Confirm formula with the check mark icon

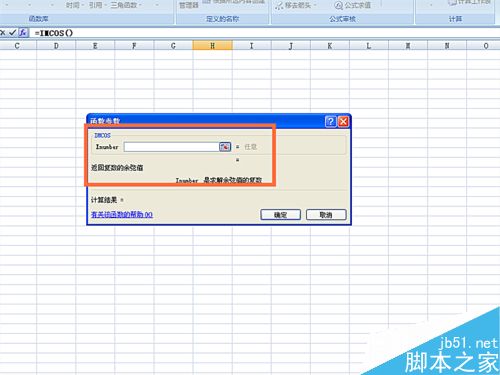coord(13,33)
